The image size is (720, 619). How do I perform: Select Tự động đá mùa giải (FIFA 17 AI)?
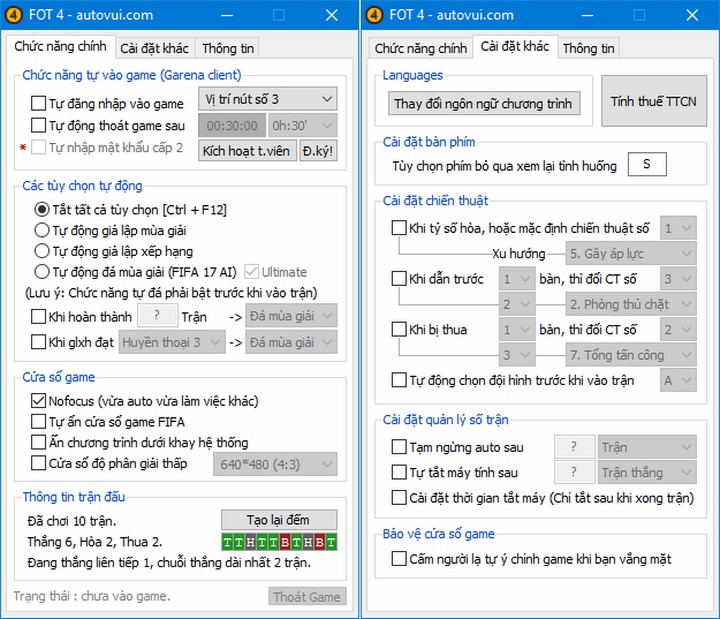pos(42,271)
